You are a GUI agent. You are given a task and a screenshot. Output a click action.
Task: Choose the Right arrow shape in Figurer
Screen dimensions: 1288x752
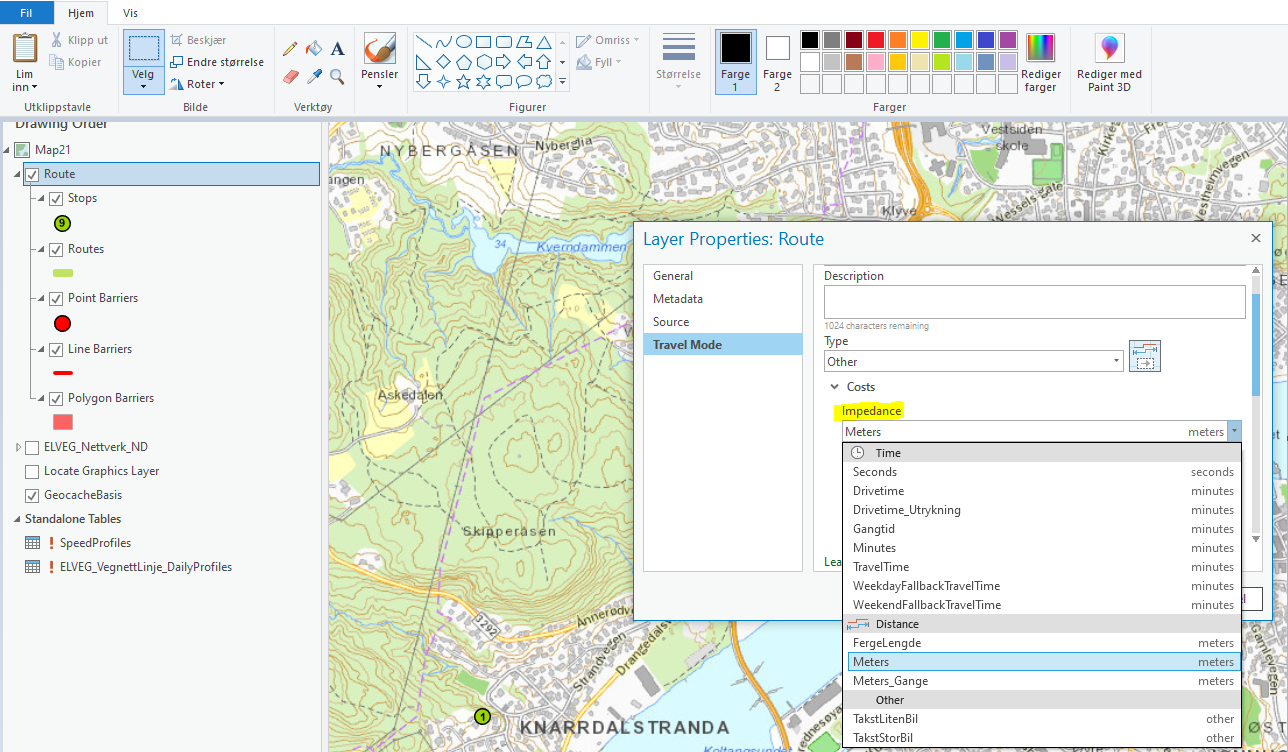504,62
